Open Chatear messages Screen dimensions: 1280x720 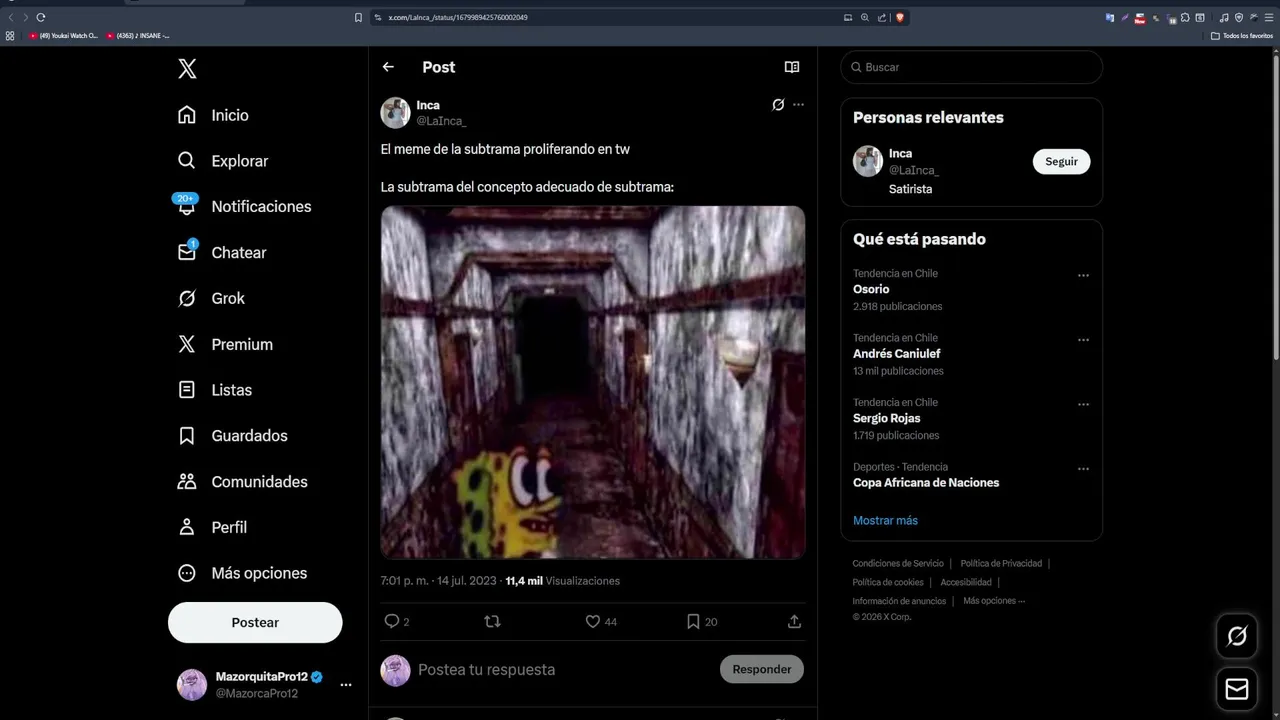(221, 252)
